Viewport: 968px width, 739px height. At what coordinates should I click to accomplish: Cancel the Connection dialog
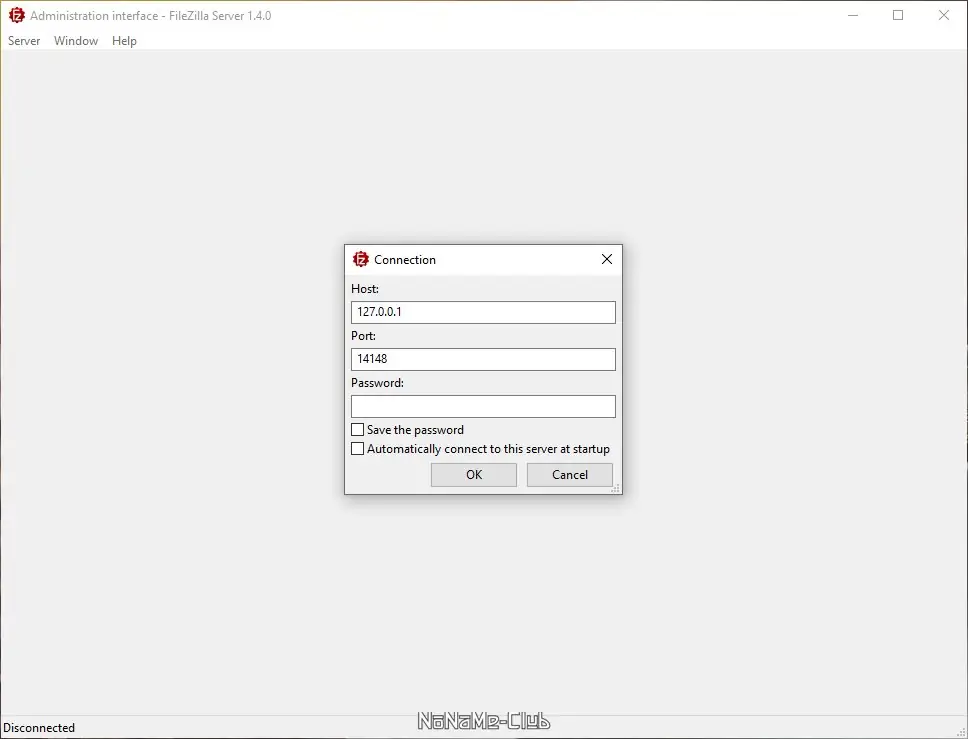570,475
